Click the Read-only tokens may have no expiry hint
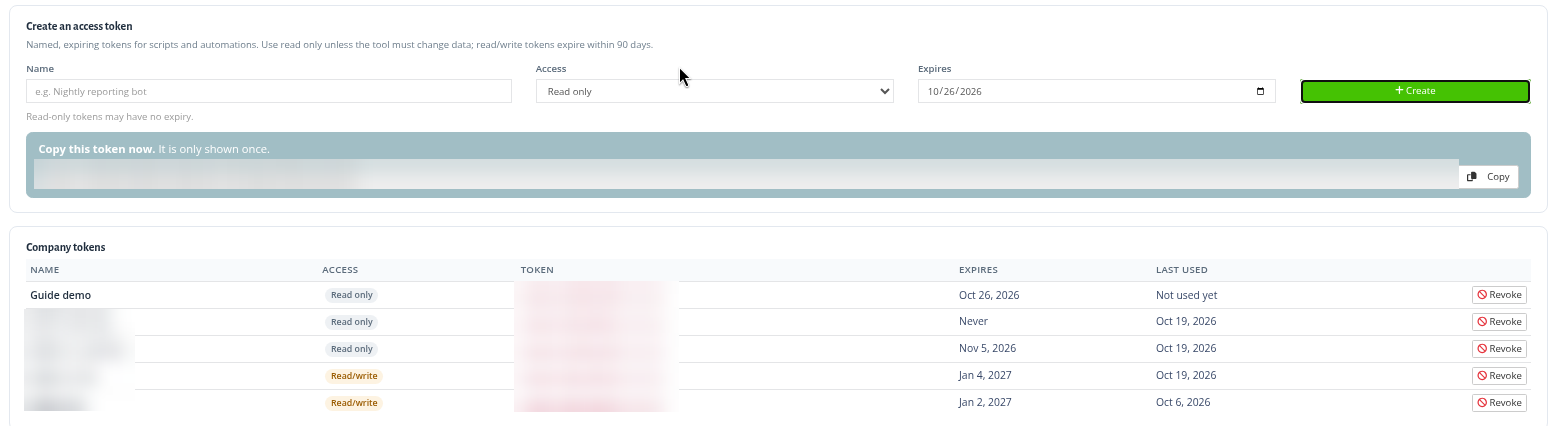This screenshot has width=1556, height=426. [109, 117]
